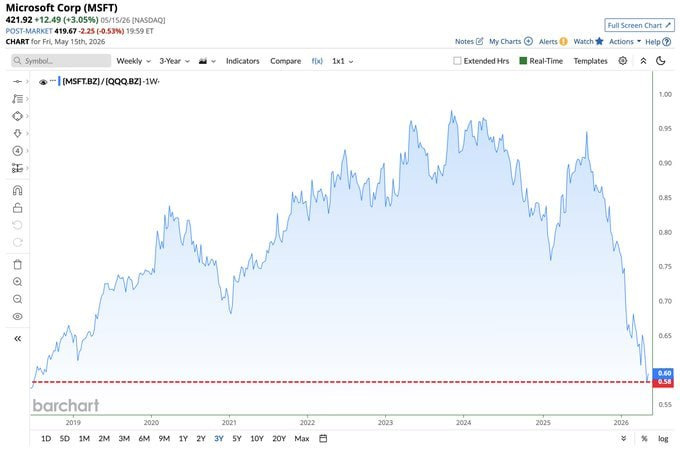680x451 pixels.
Task: Zoom in with the magnifier plus icon
Action: pyautogui.click(x=17, y=282)
